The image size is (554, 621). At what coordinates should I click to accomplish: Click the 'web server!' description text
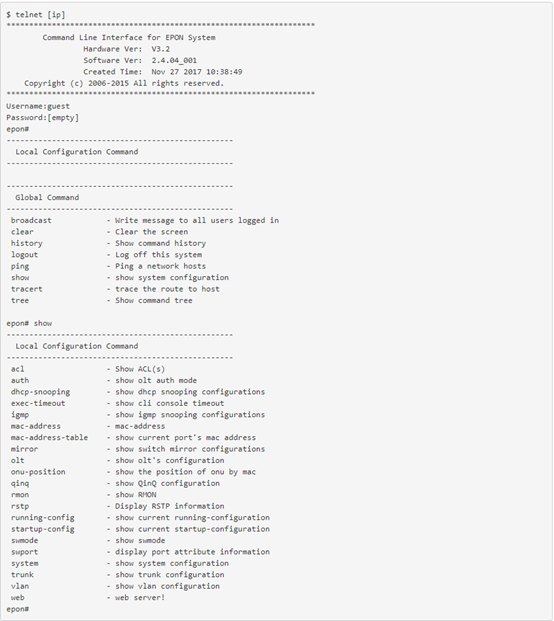140,598
